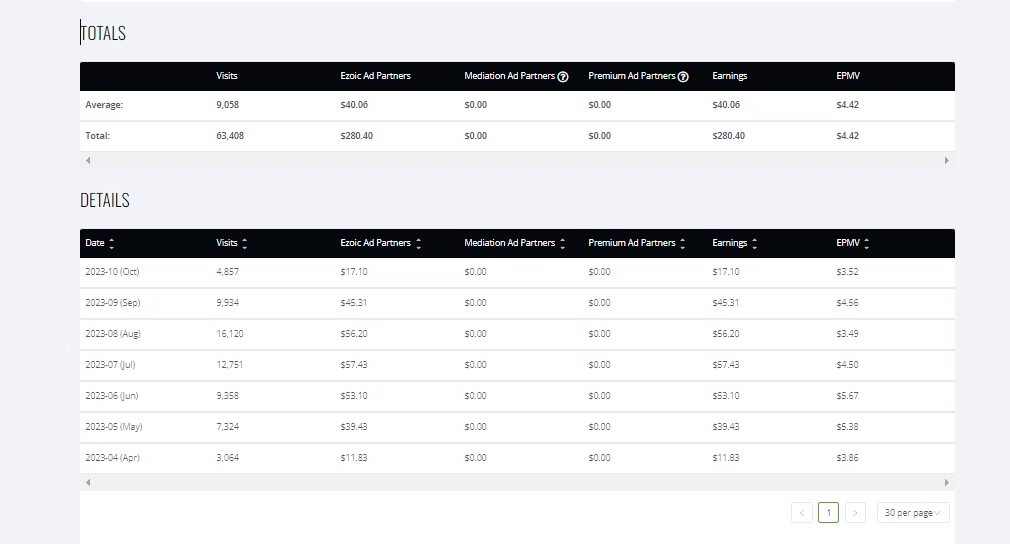Screen dimensions: 1010x544
Task: Select page 1 in pagination
Action: point(828,512)
